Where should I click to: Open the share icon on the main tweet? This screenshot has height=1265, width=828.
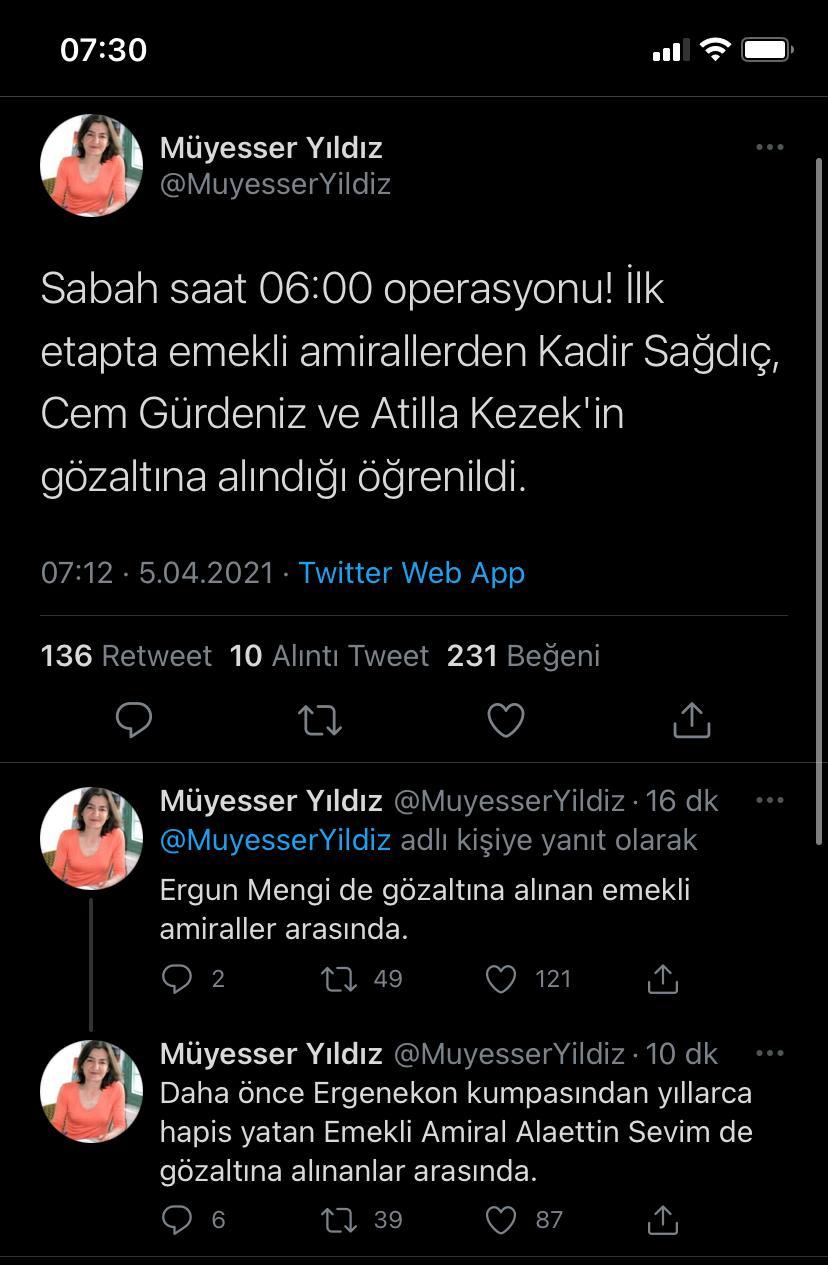691,719
